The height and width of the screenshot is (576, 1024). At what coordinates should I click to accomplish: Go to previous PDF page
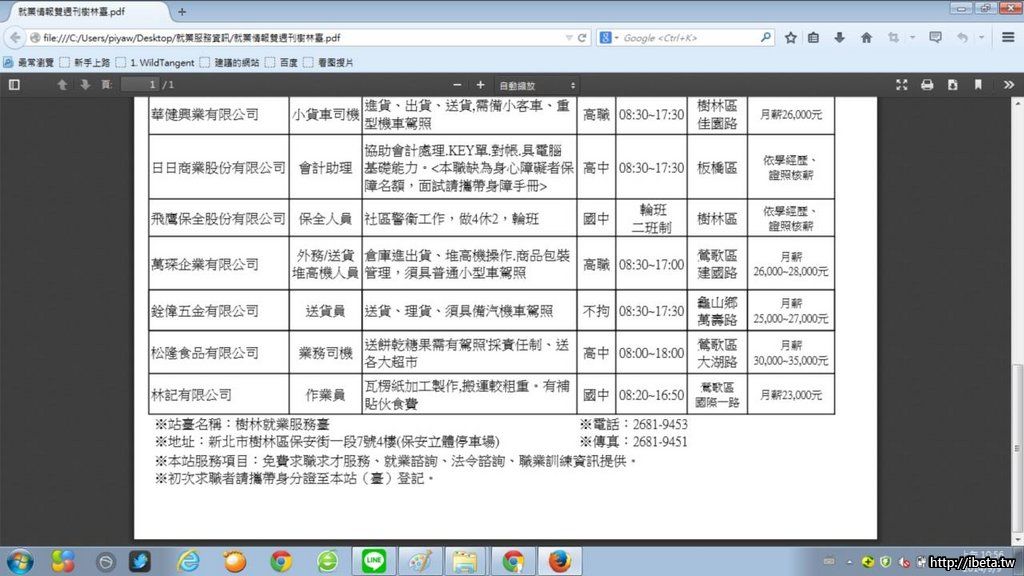pyautogui.click(x=62, y=85)
